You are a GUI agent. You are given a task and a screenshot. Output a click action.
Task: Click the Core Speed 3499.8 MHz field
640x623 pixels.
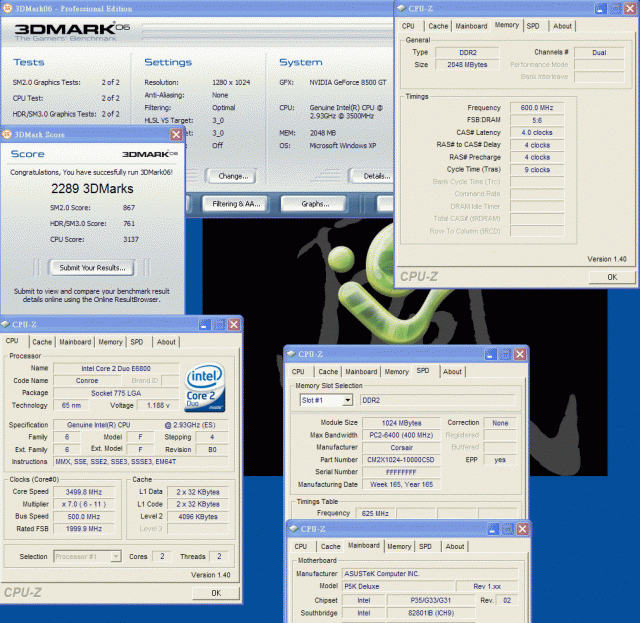point(84,492)
